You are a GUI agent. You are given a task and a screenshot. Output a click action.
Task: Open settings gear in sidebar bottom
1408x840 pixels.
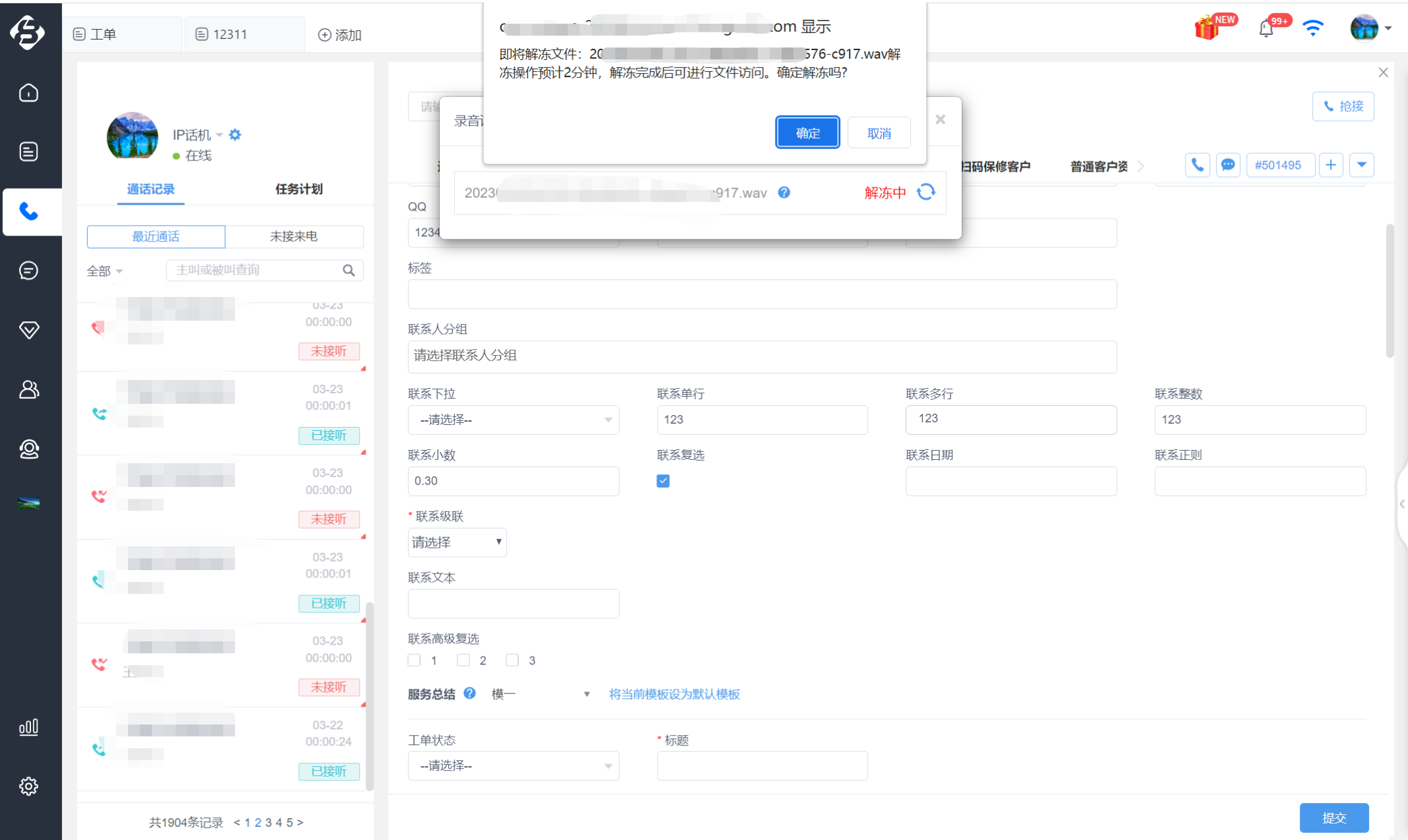pos(28,786)
